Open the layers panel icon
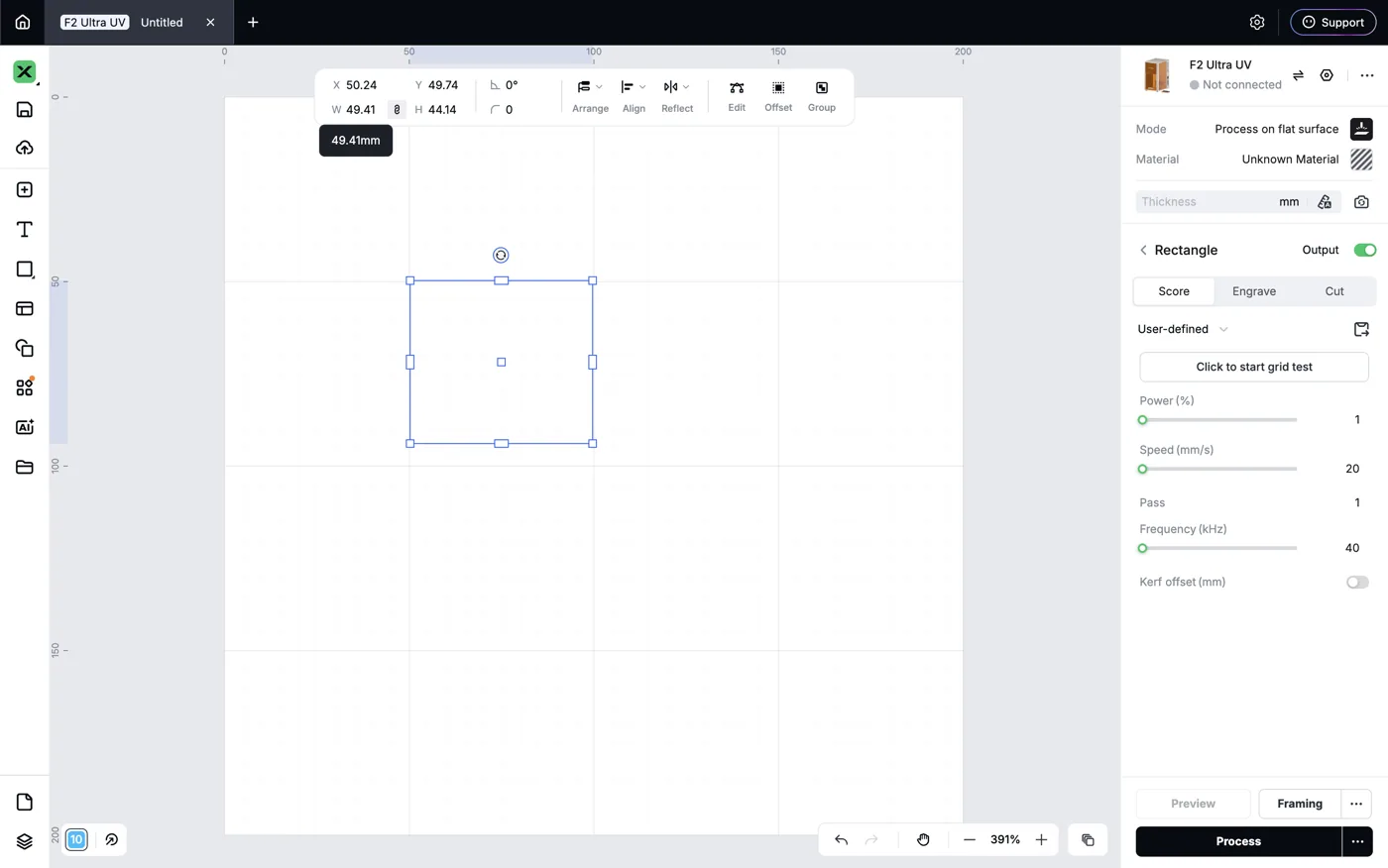This screenshot has height=868, width=1388. tap(25, 841)
